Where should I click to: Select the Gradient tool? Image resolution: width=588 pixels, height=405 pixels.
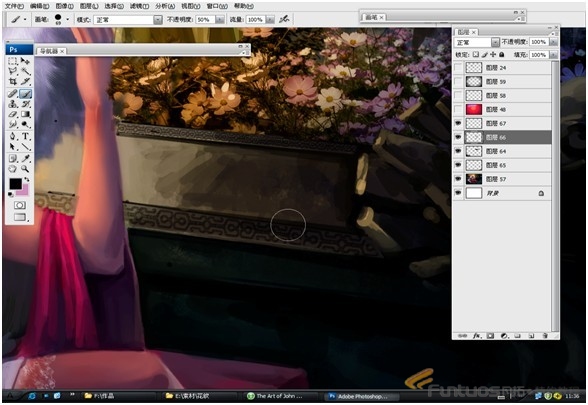coord(25,114)
